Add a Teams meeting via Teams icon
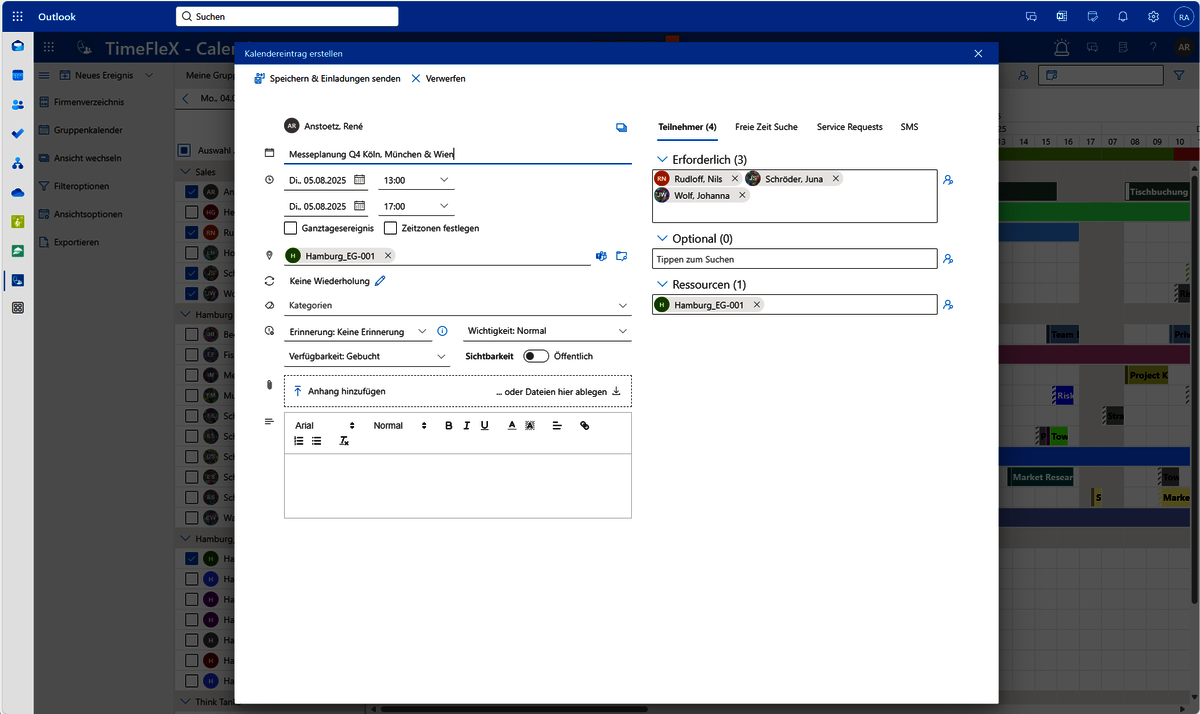The width and height of the screenshot is (1200, 714). (x=601, y=256)
